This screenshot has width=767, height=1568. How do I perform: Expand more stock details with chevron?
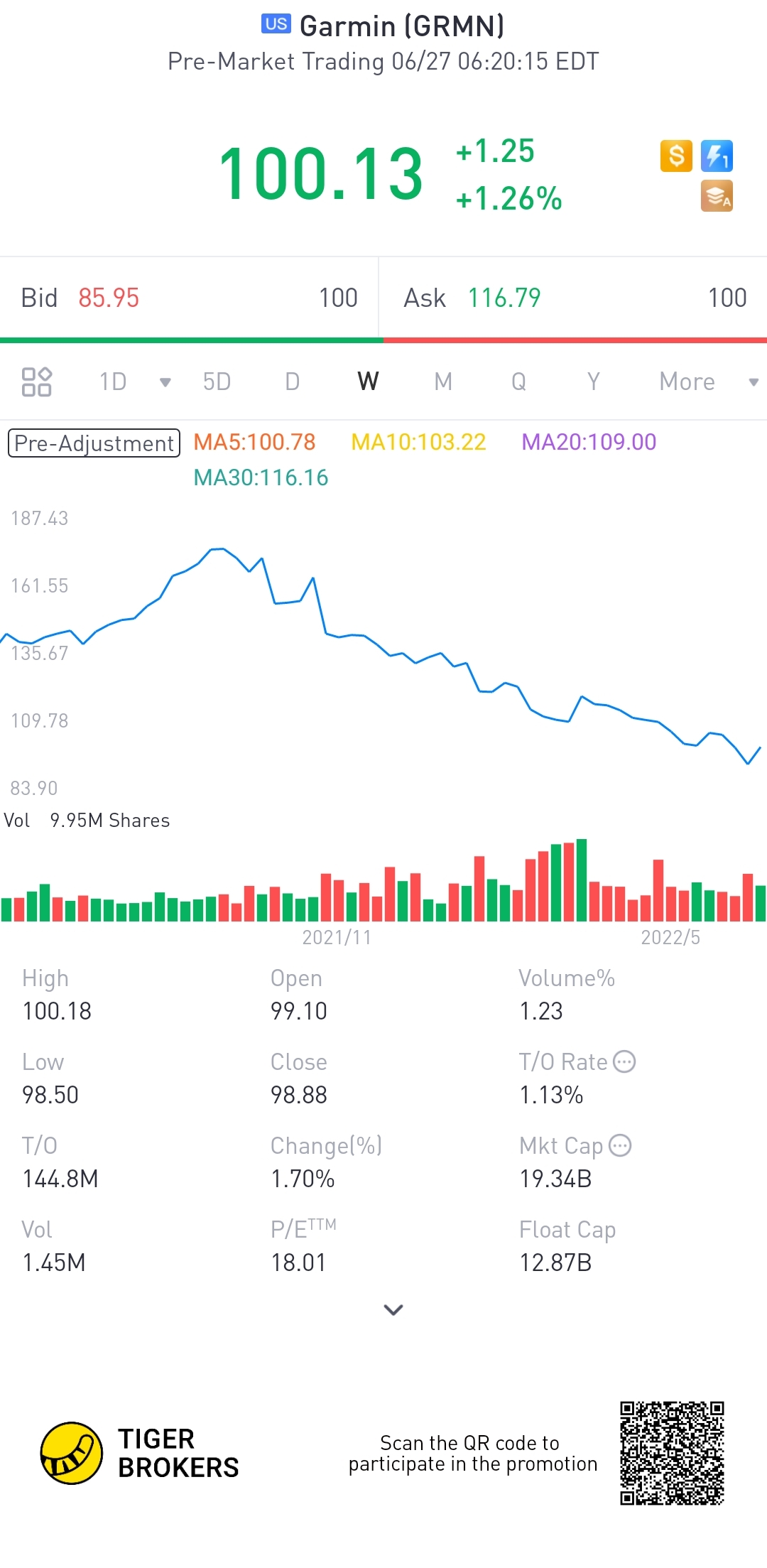tap(393, 1309)
